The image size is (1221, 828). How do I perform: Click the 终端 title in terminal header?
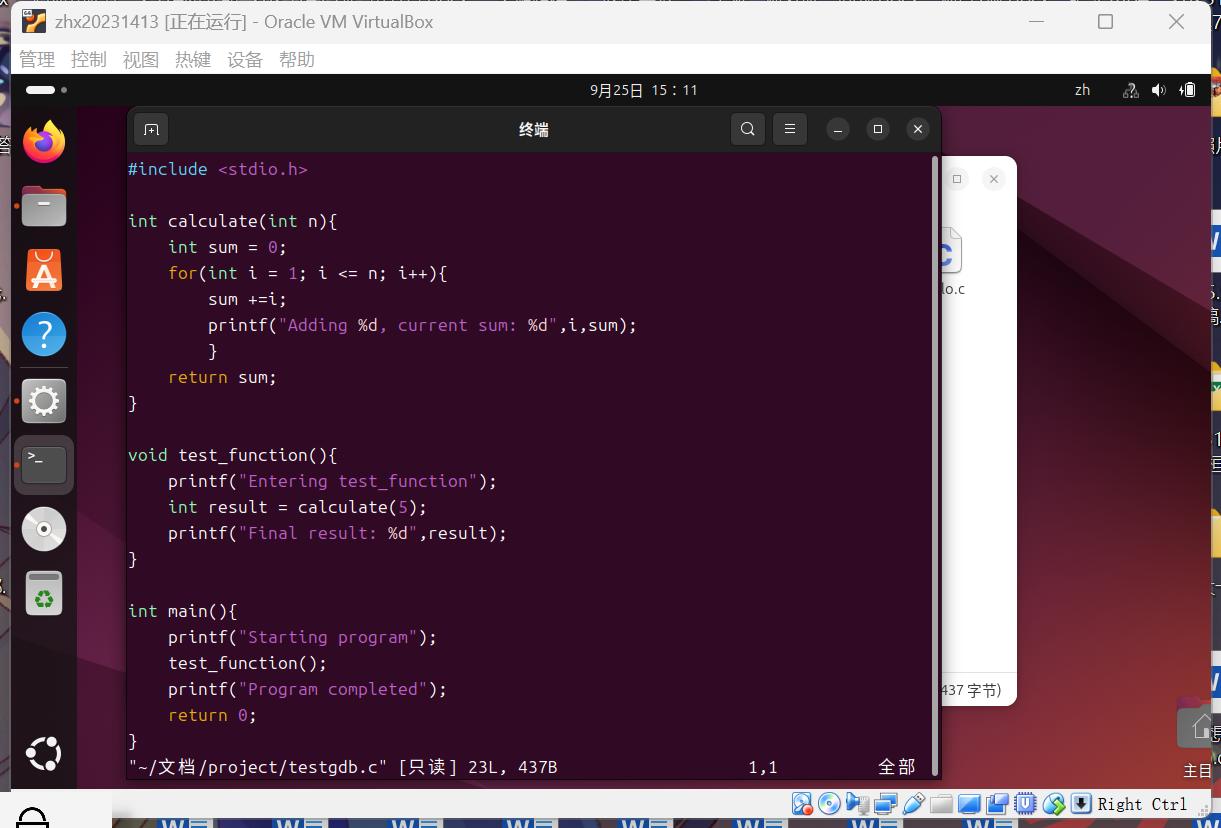coord(534,129)
